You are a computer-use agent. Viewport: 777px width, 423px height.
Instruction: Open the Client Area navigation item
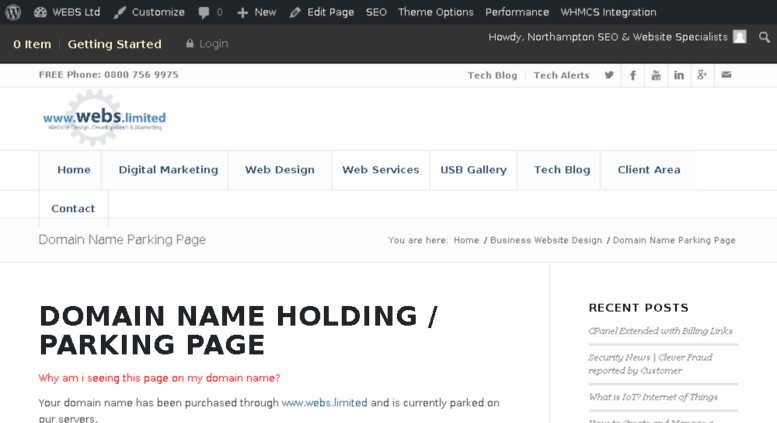pos(649,170)
